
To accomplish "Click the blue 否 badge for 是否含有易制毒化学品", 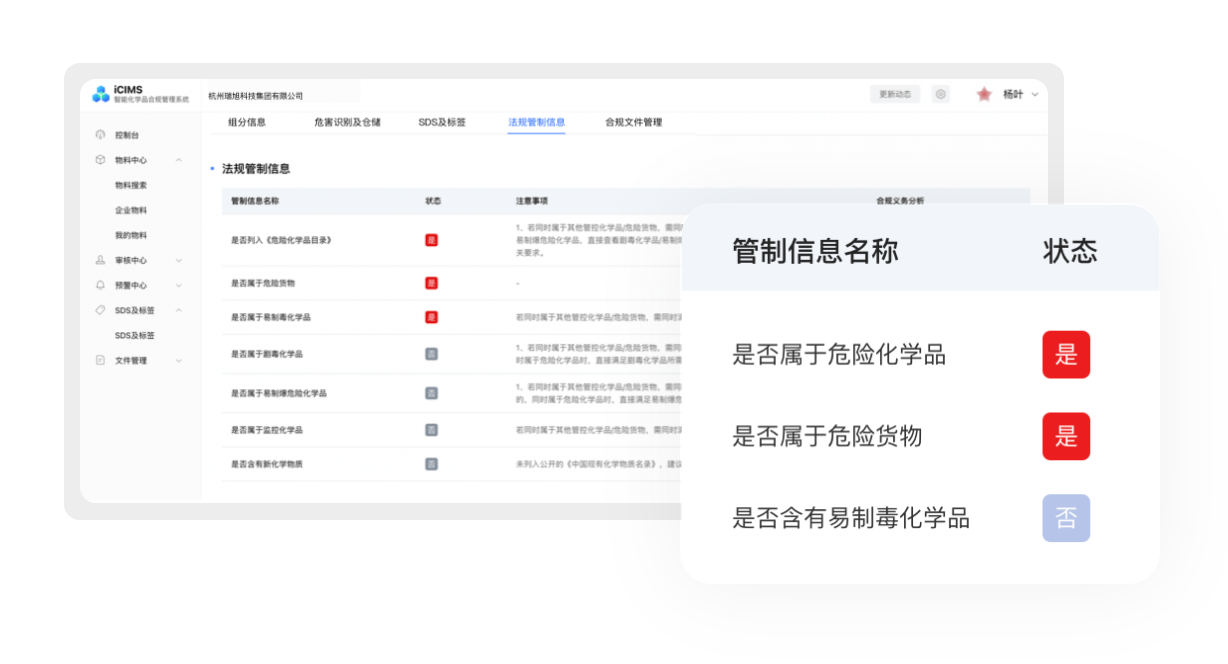I will (1066, 518).
